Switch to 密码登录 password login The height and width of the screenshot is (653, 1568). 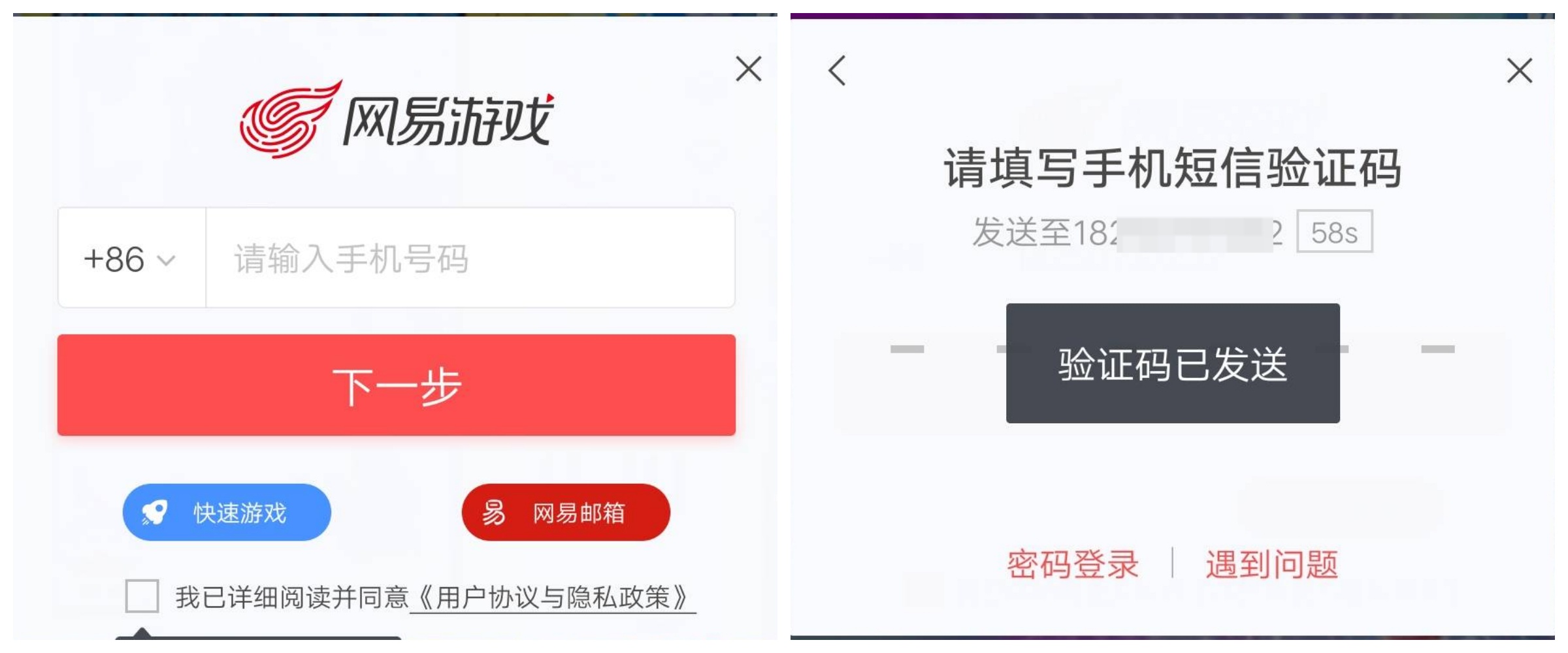1072,564
